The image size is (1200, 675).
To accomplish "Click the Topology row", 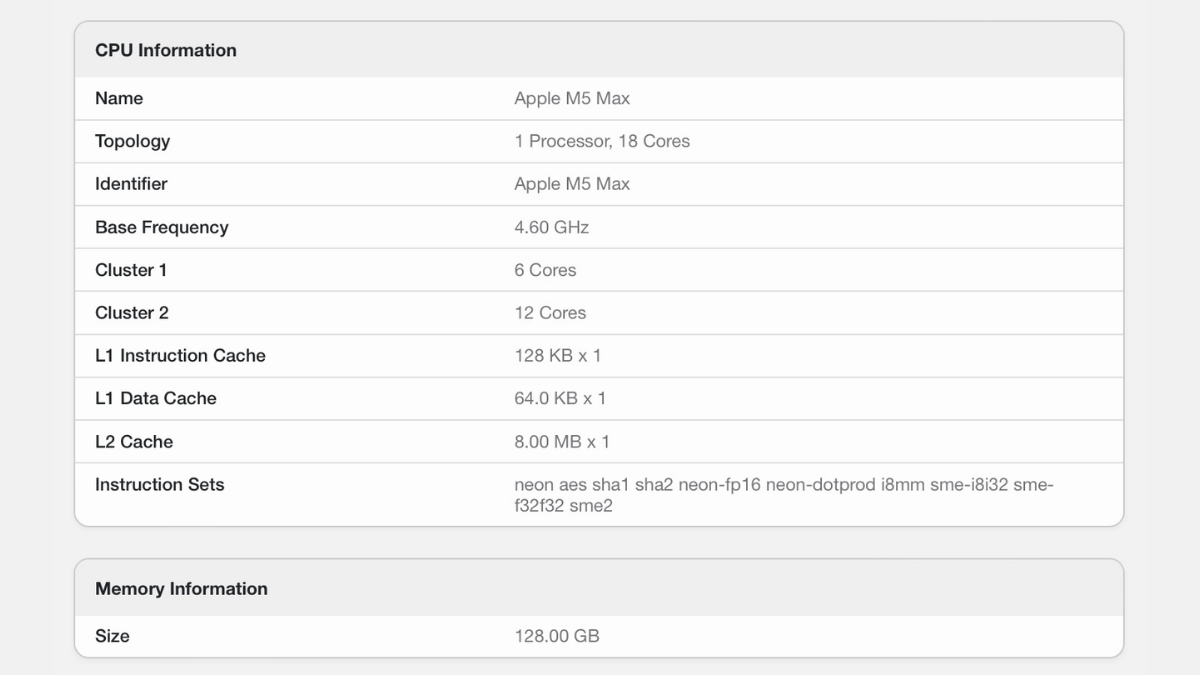I will point(132,141).
